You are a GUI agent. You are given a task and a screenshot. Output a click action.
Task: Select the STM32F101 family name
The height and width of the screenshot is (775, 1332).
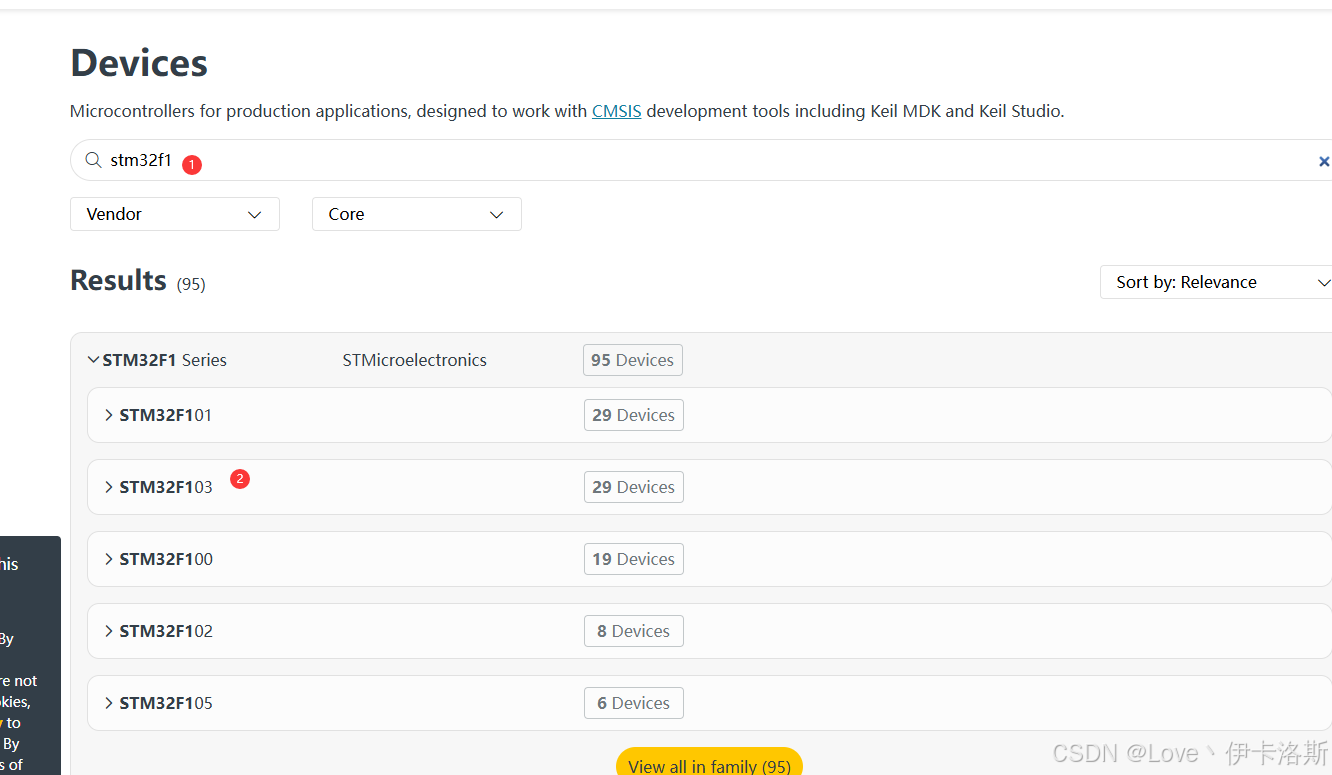(x=166, y=415)
